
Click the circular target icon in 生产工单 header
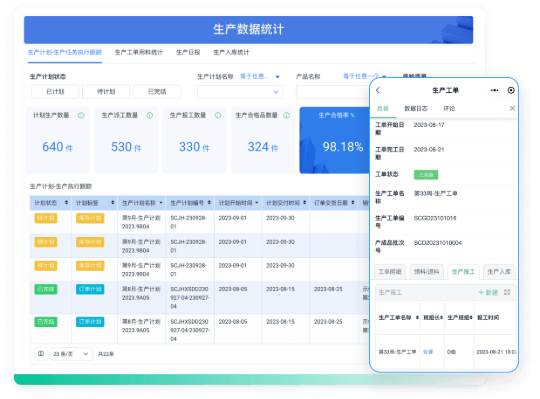click(x=511, y=90)
